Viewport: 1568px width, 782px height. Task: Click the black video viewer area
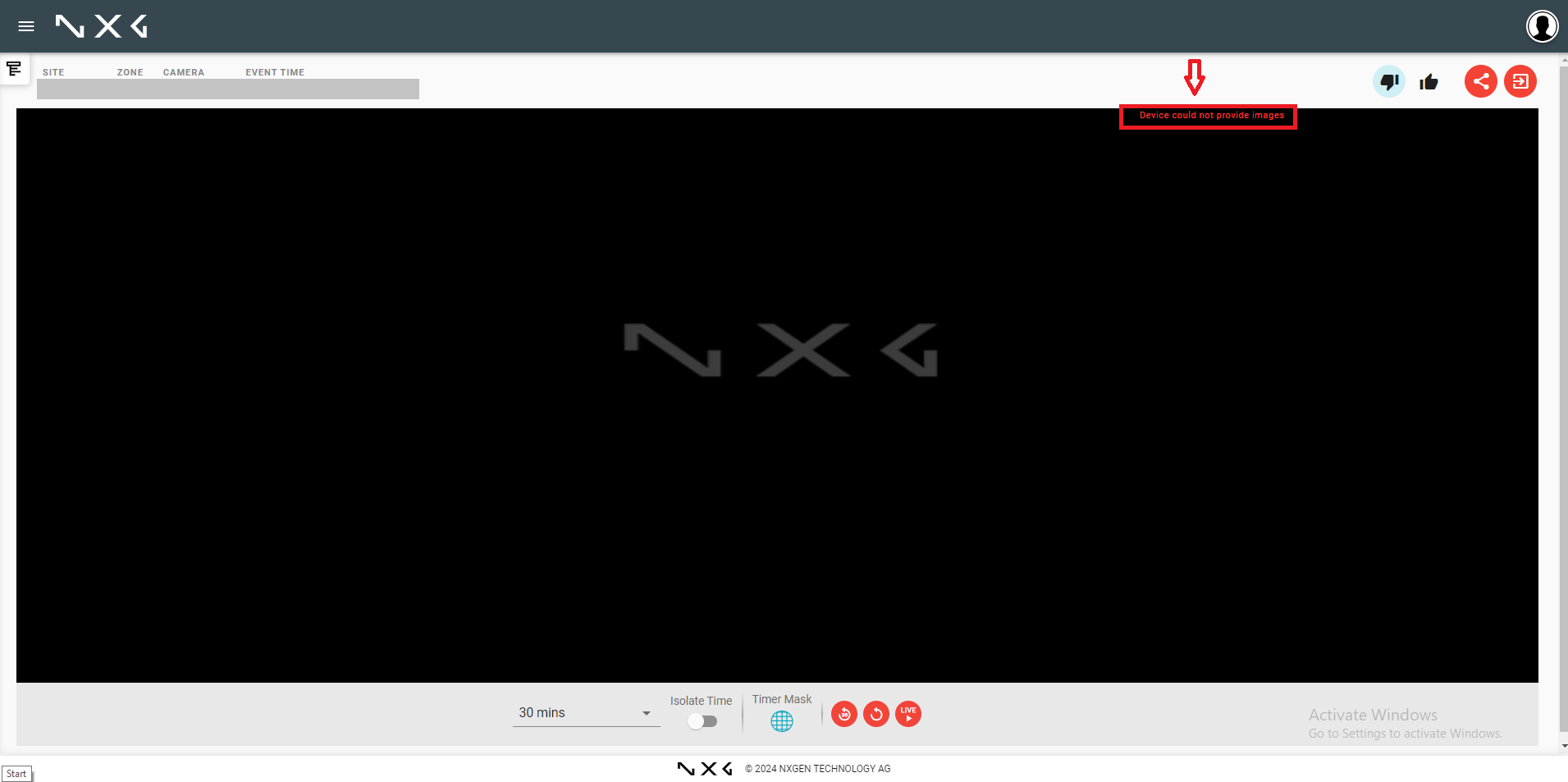click(777, 396)
